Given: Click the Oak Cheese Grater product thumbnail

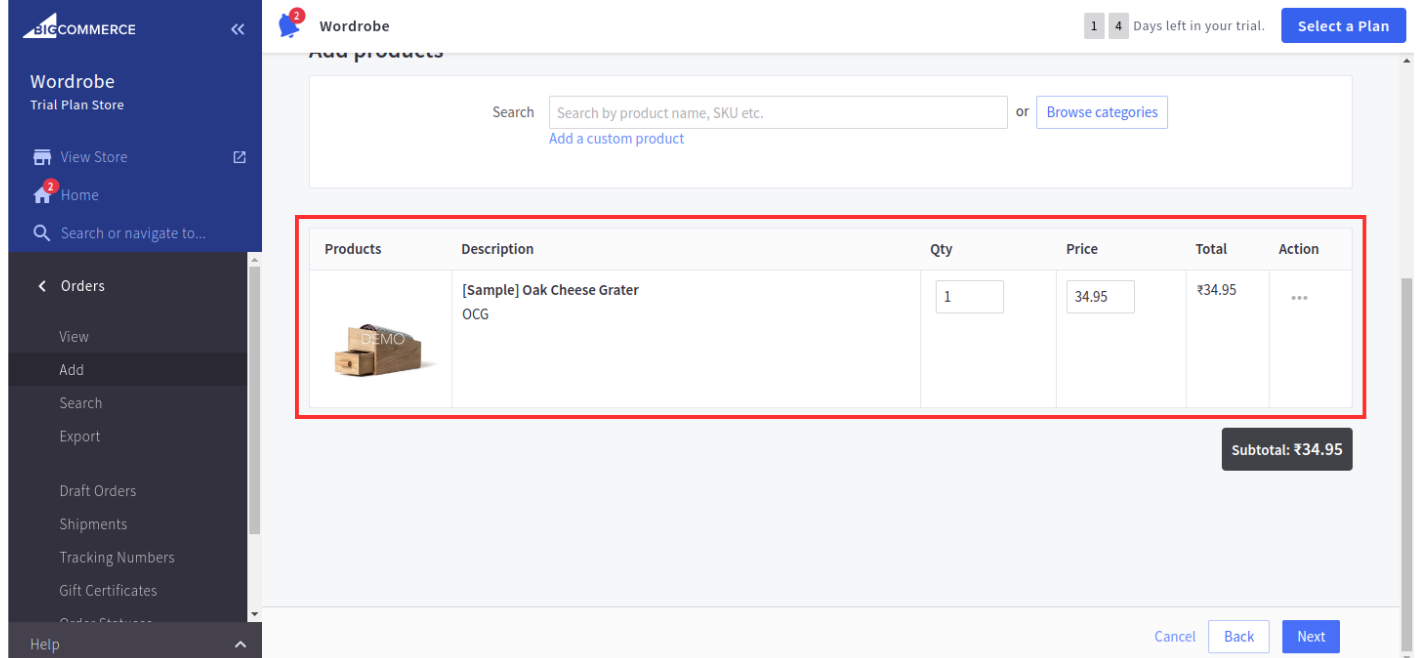Looking at the screenshot, I should [383, 349].
